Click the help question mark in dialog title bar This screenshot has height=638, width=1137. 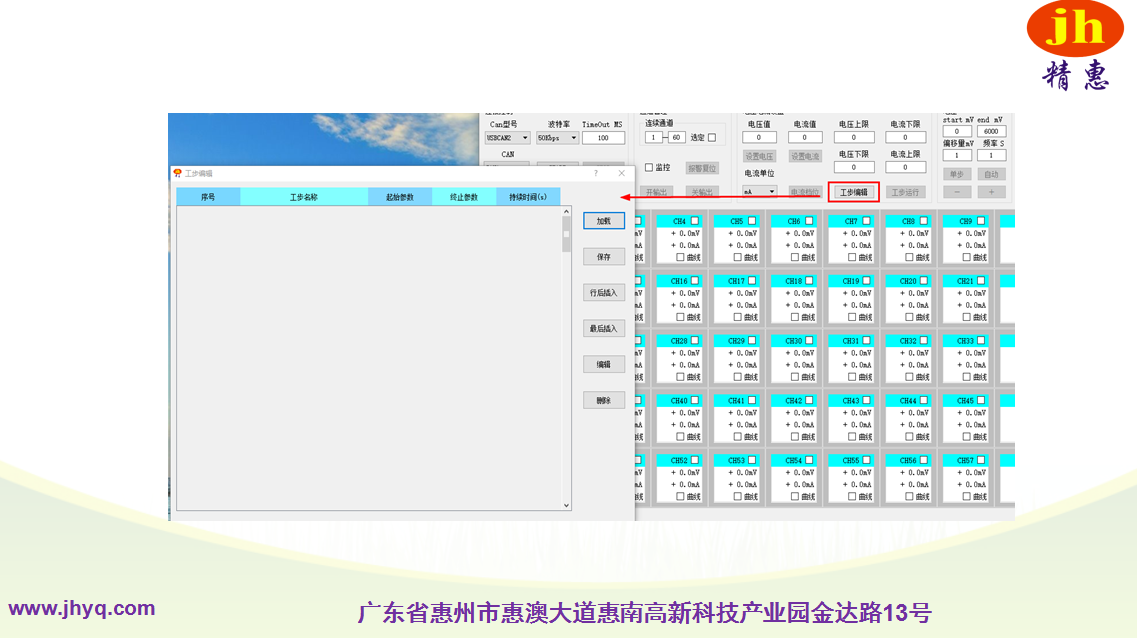pos(596,173)
